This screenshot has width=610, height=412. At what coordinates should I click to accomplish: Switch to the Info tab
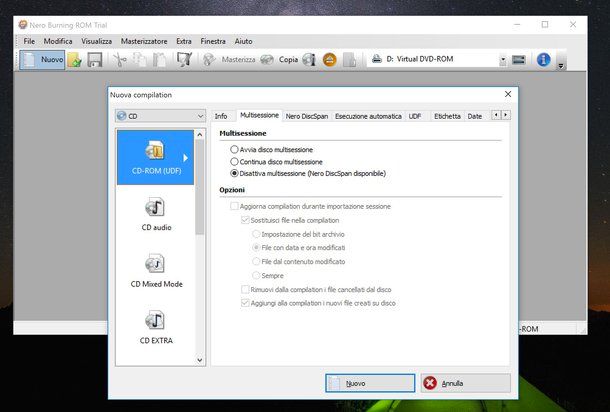221,116
